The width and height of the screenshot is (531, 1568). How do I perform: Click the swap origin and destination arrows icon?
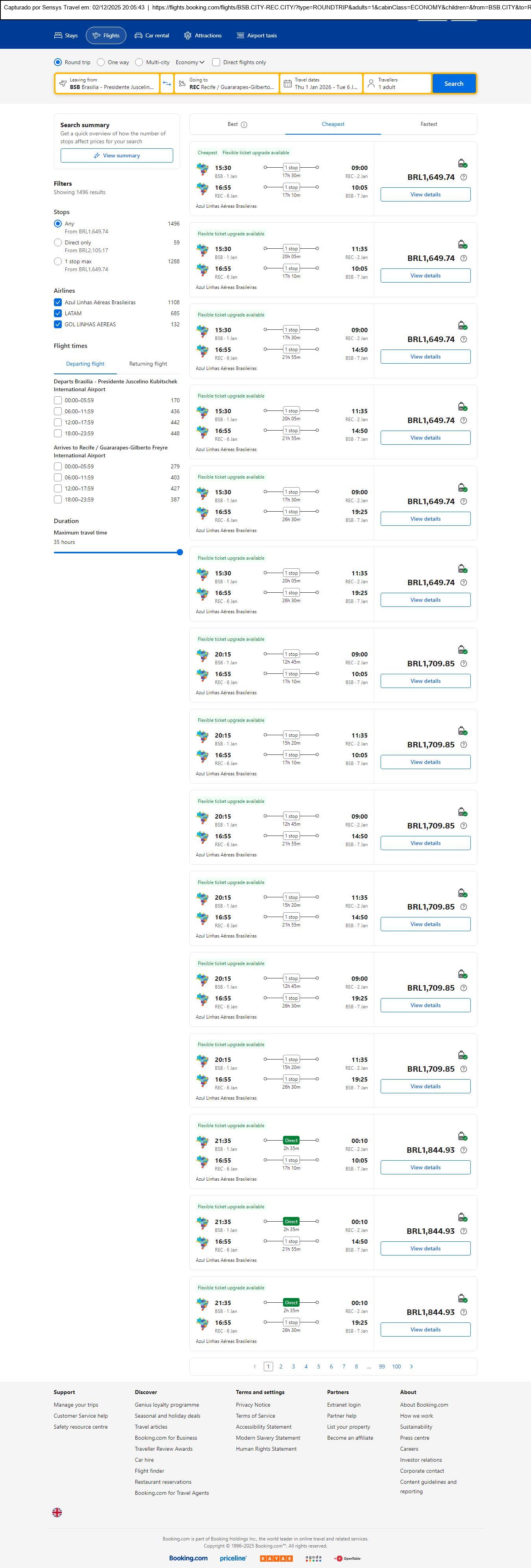tap(167, 83)
